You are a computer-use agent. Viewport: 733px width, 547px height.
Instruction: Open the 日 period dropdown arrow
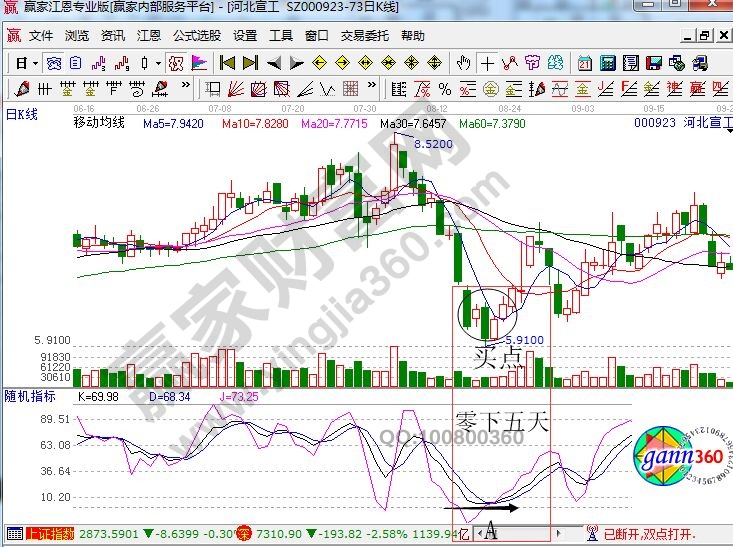coord(35,62)
